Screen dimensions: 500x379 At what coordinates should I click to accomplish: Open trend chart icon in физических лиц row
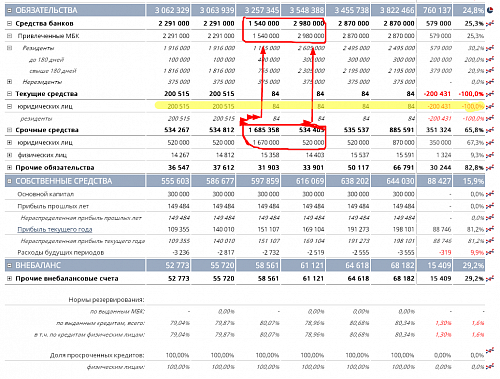(x=490, y=155)
